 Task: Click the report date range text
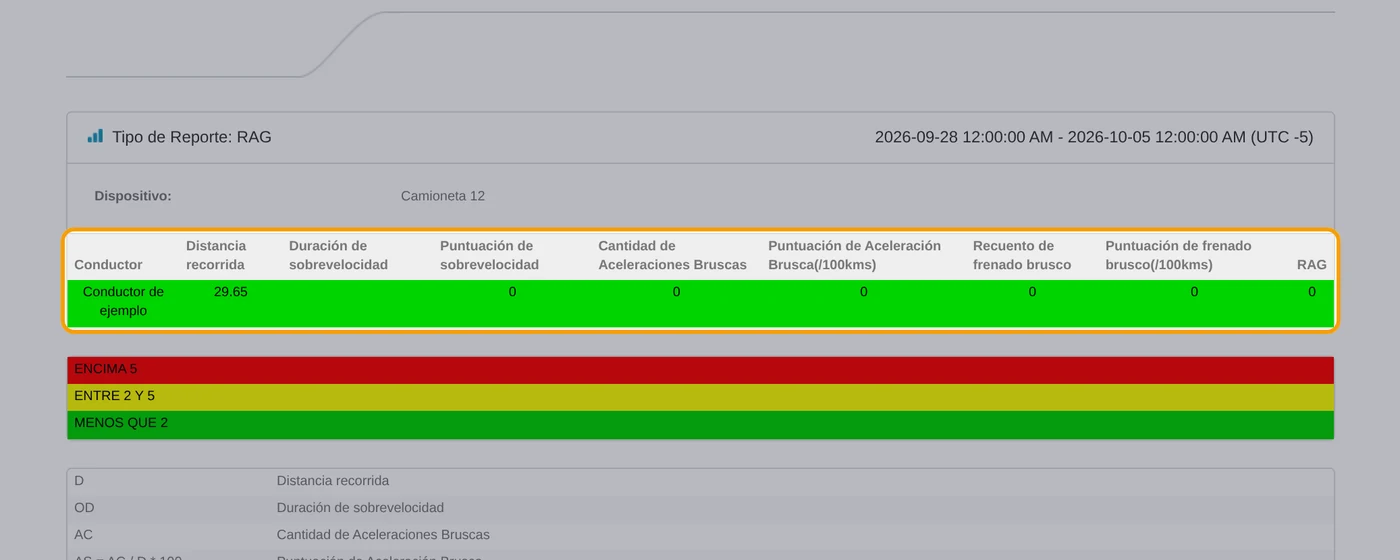click(x=1094, y=137)
